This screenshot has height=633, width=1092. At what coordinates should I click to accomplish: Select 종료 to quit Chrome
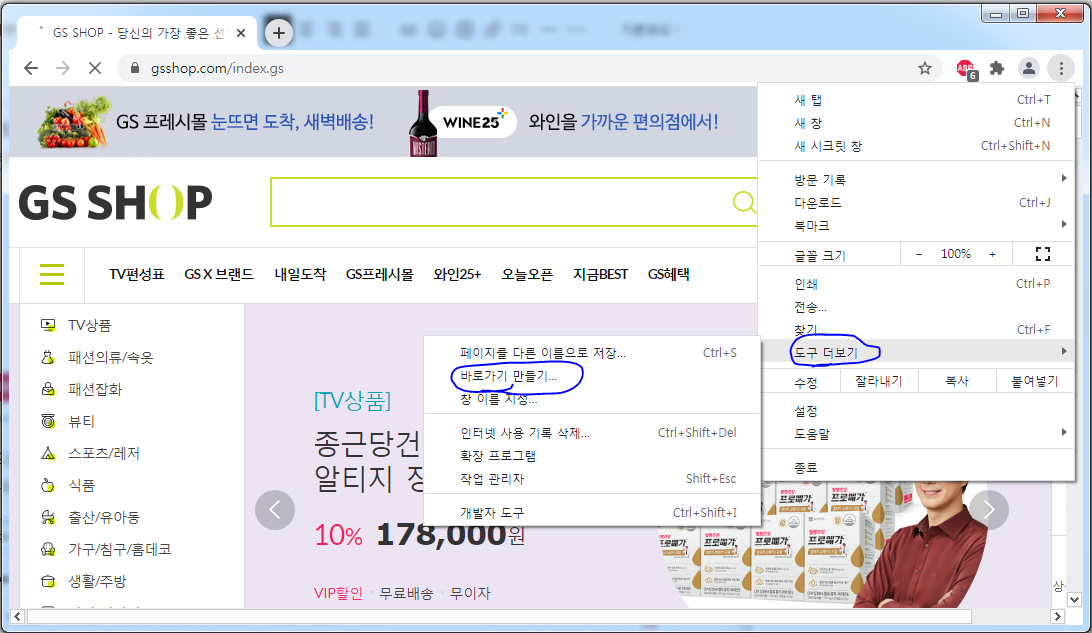point(917,467)
